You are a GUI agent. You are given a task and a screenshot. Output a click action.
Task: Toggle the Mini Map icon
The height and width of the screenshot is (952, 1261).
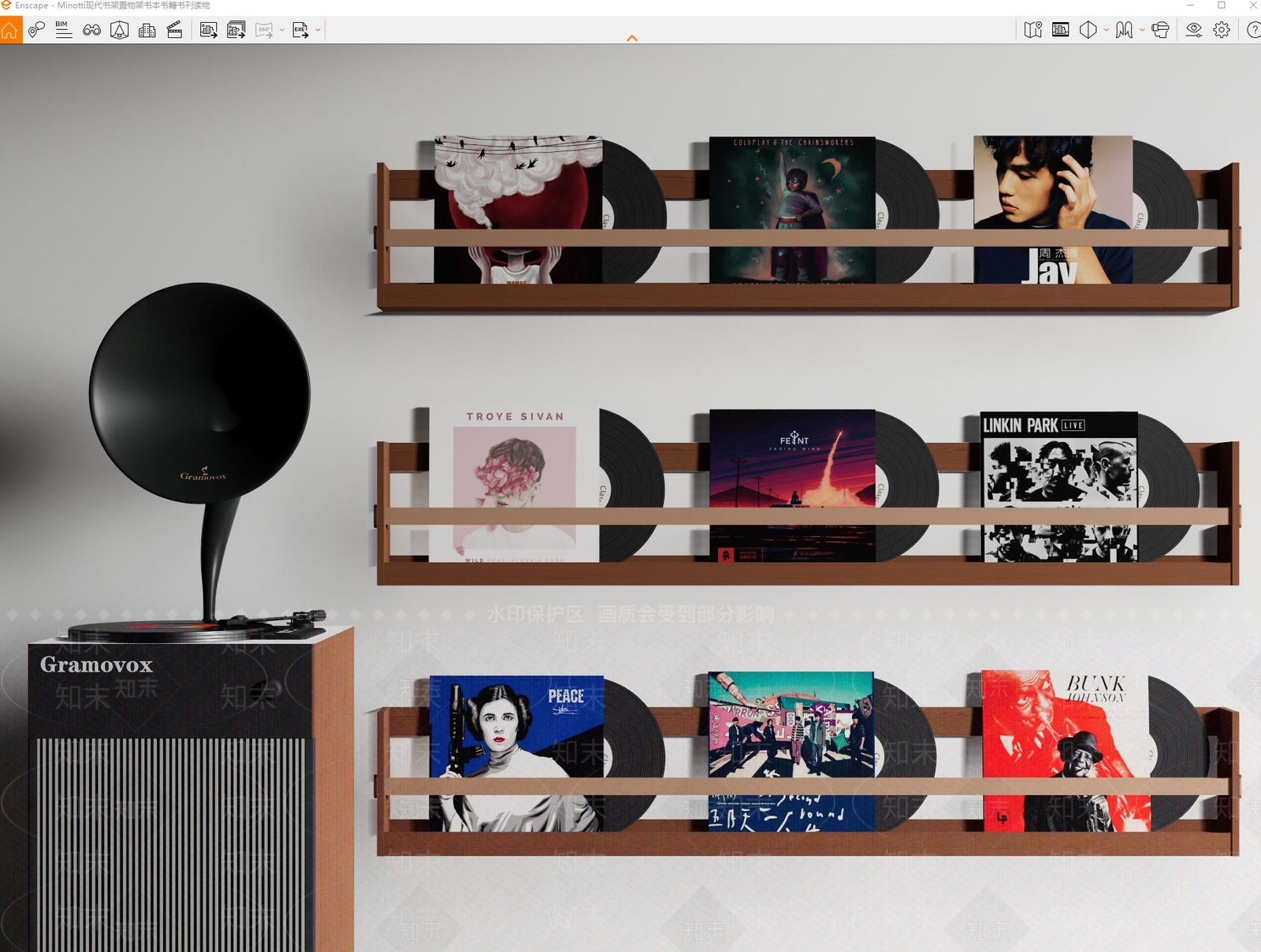1032,30
